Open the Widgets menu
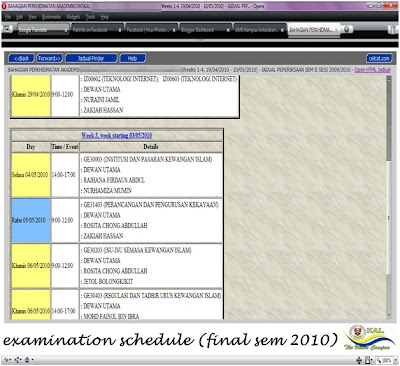 pos(73,17)
